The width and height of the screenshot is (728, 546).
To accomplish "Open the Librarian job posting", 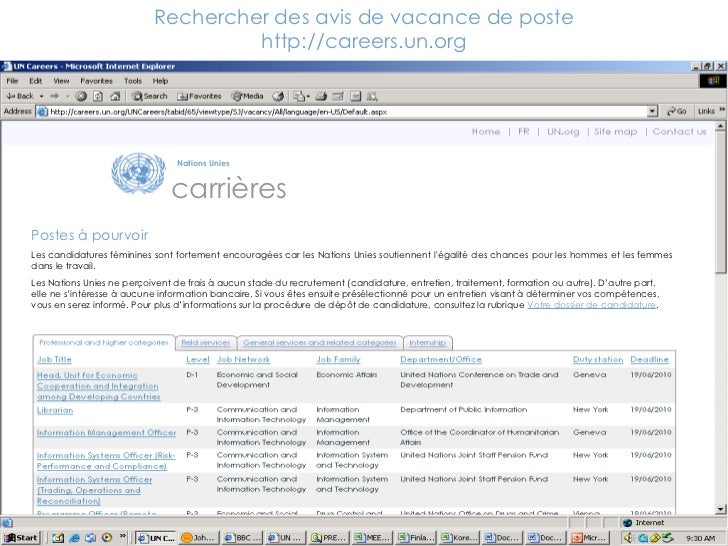I will click(x=55, y=410).
